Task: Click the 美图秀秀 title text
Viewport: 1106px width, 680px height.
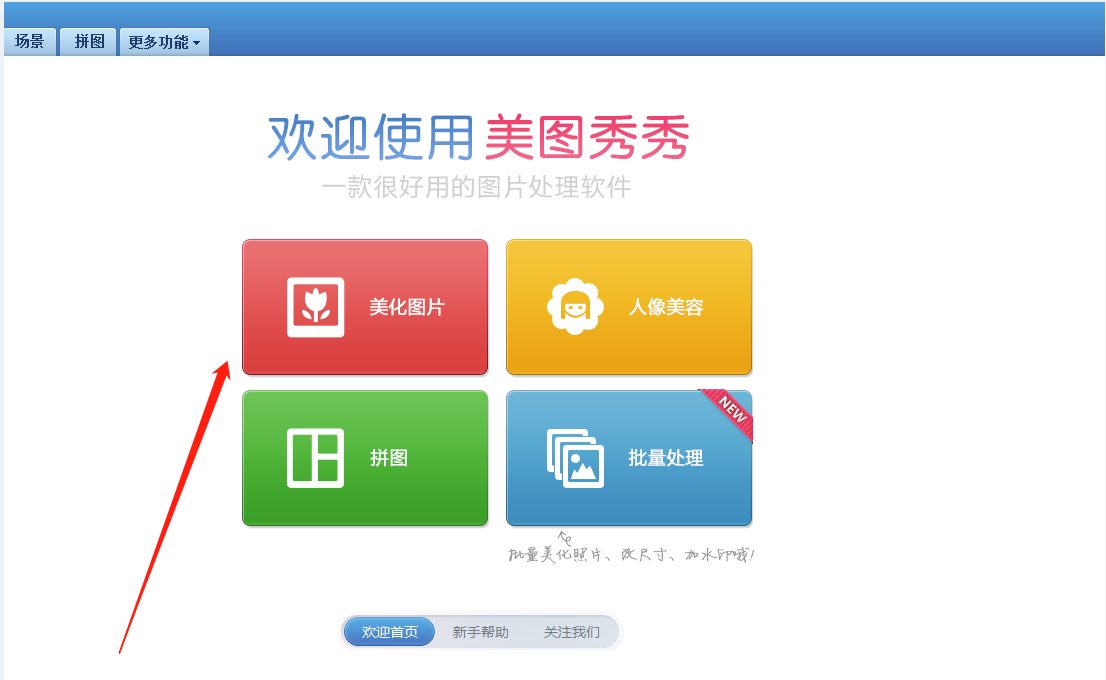Action: click(587, 138)
